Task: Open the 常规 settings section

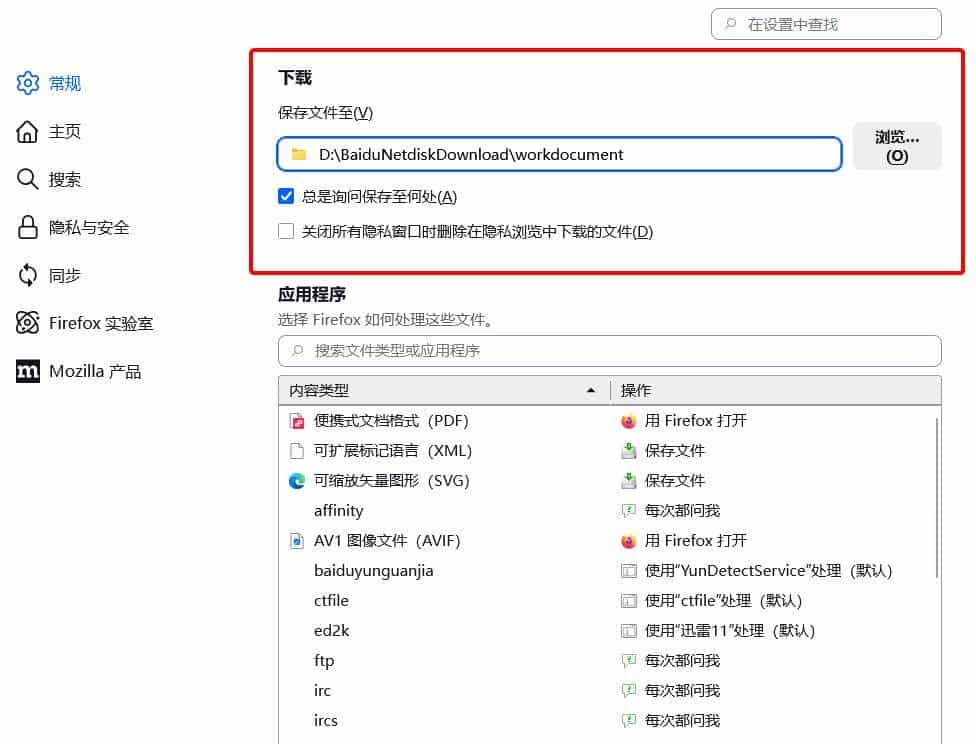Action: pos(27,83)
